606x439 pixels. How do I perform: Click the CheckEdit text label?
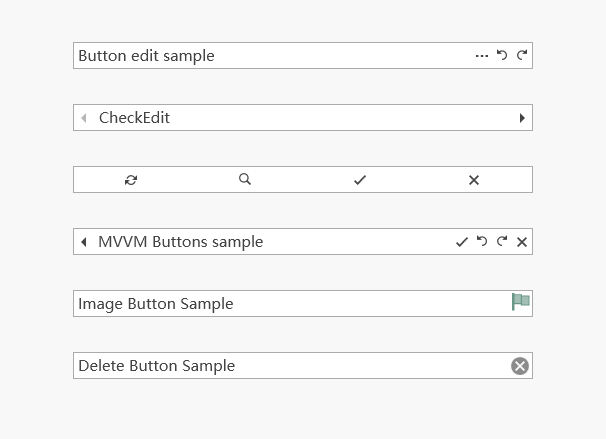135,118
